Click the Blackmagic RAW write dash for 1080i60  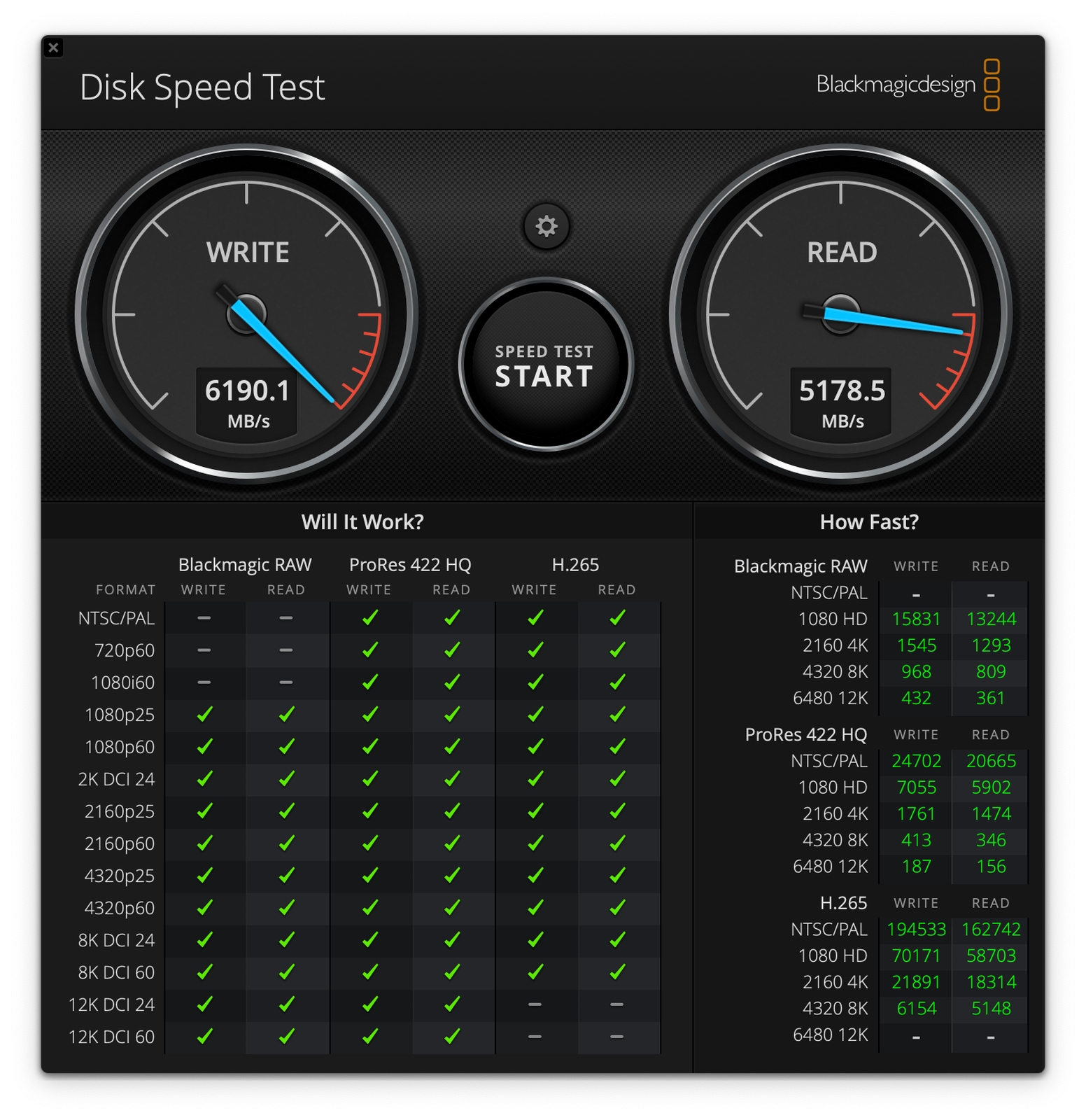tap(204, 682)
